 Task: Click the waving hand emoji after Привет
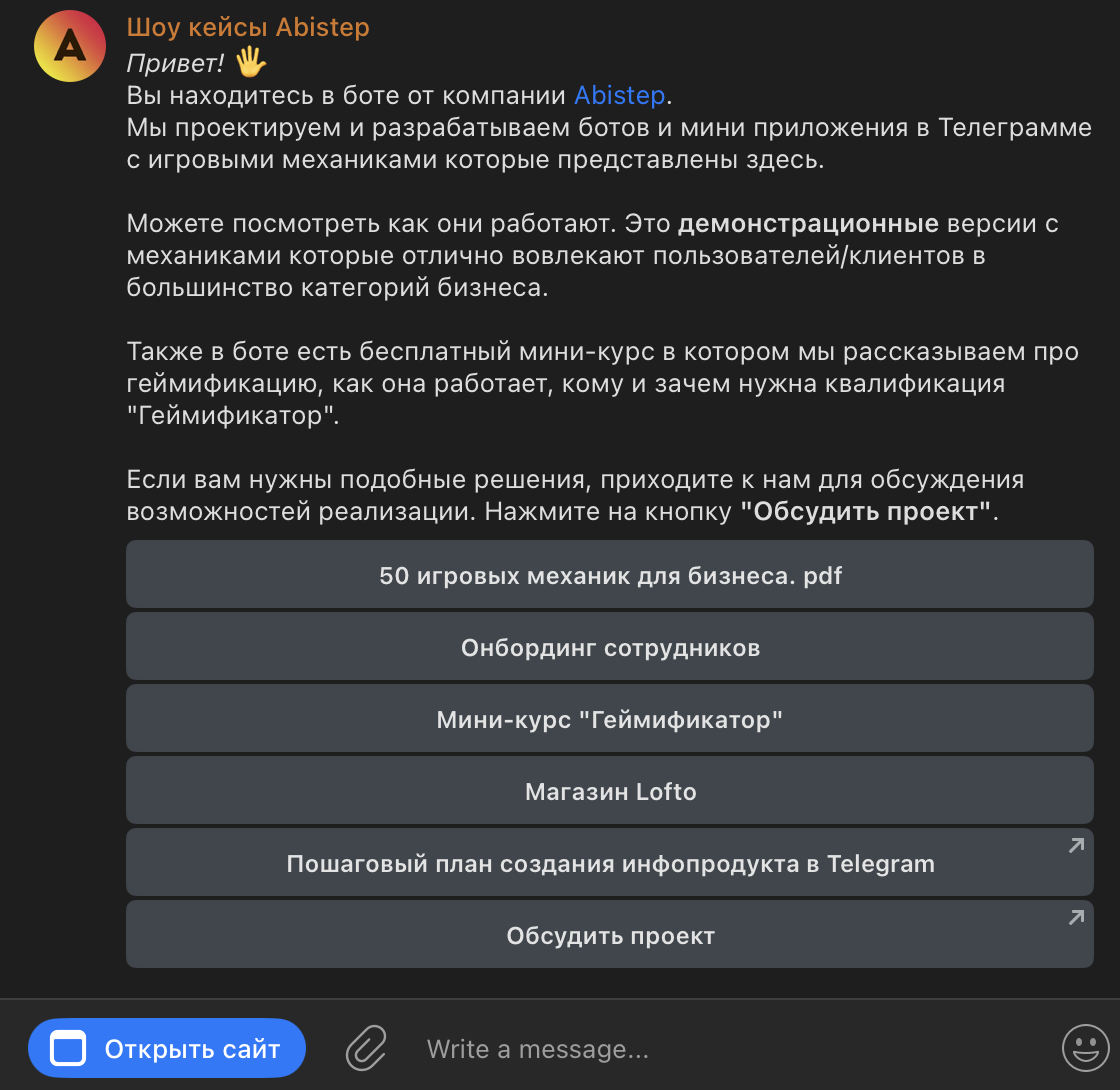click(250, 64)
